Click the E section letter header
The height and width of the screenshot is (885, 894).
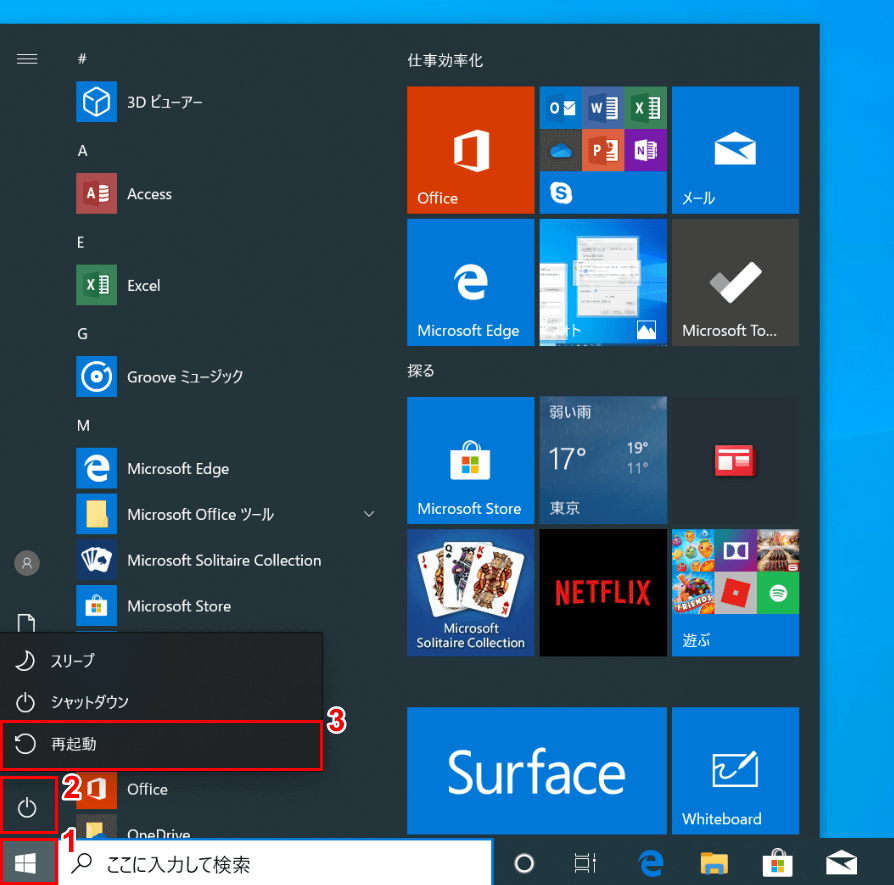[81, 242]
